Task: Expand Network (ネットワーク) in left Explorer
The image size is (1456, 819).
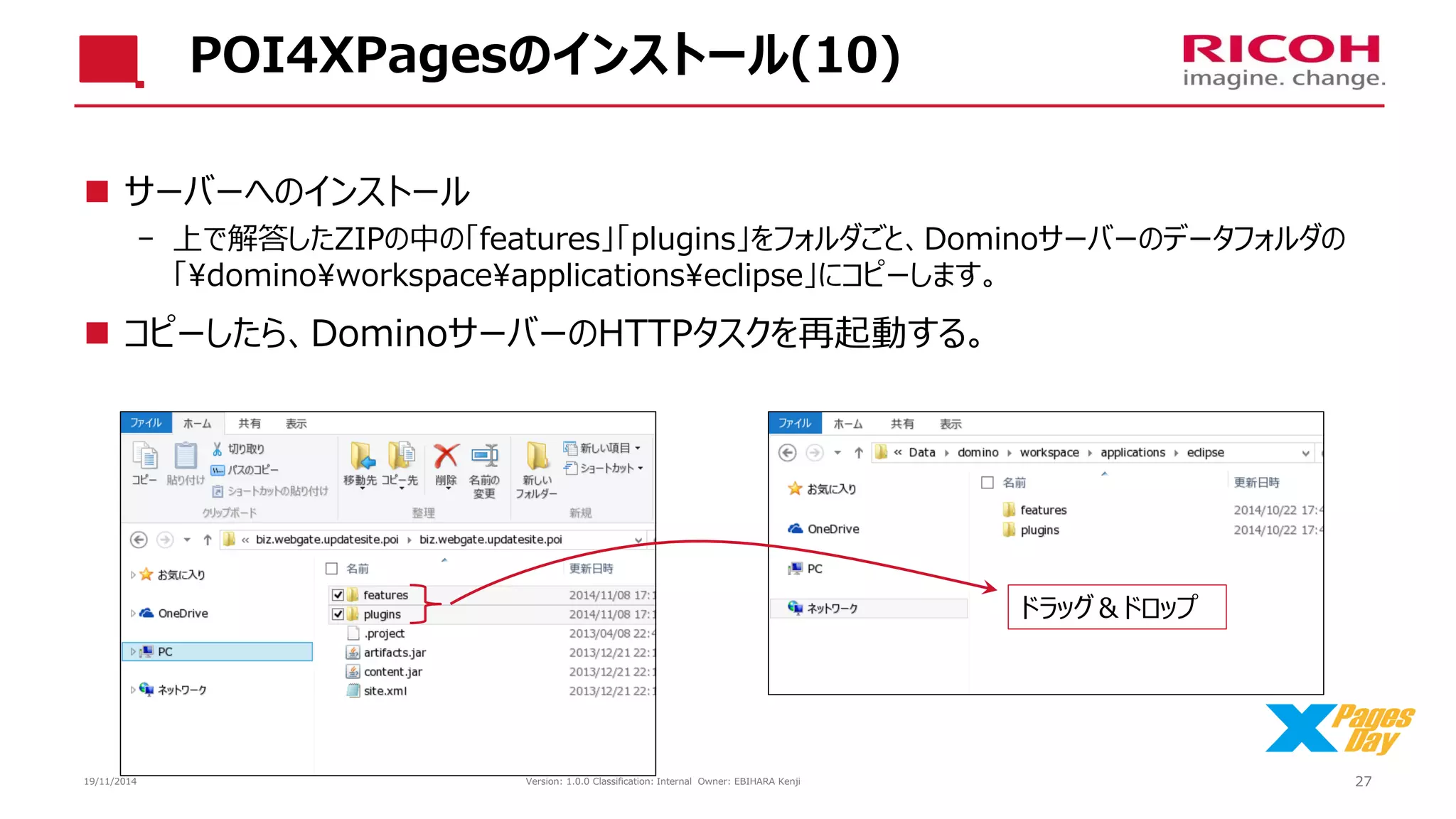Action: click(x=133, y=690)
